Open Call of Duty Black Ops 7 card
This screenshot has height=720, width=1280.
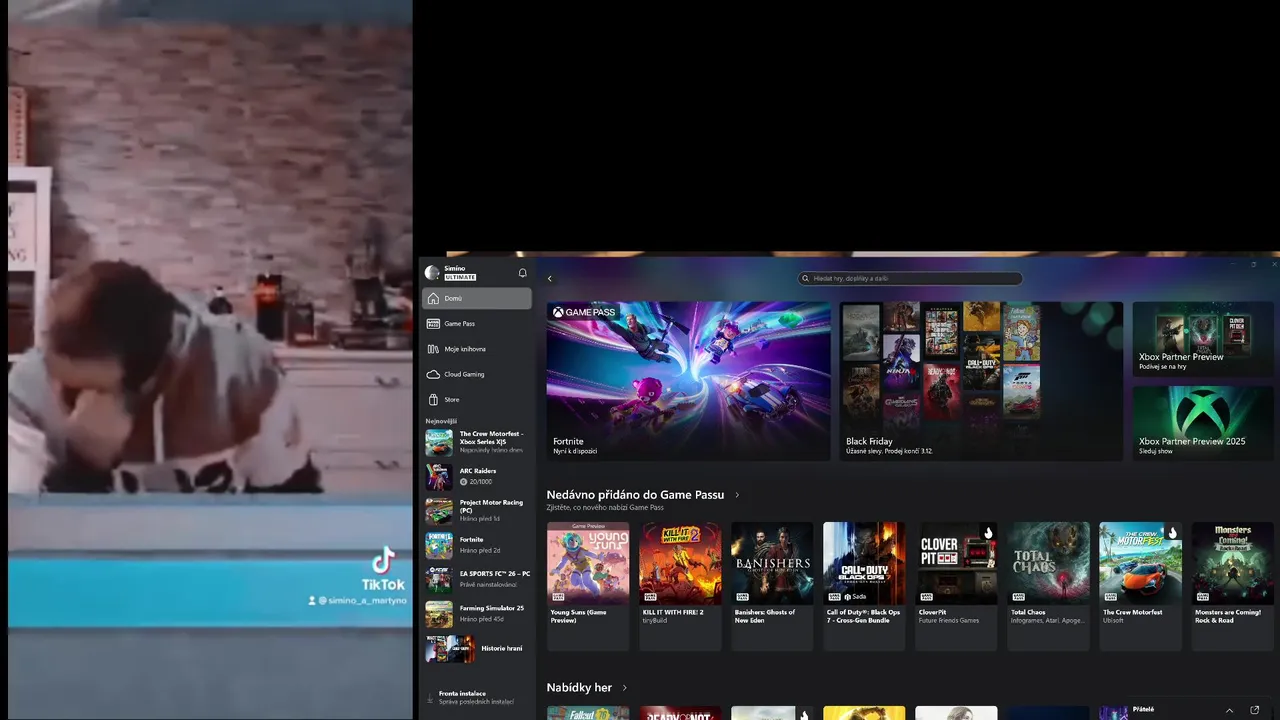coord(864,586)
